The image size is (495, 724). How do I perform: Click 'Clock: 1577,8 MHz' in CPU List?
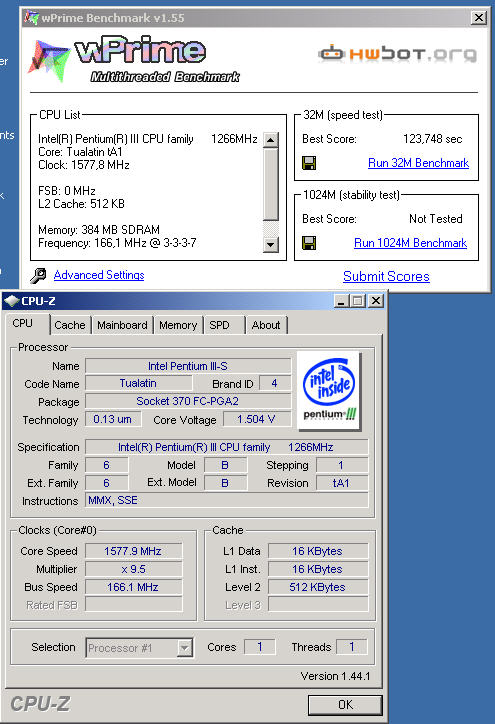point(84,165)
